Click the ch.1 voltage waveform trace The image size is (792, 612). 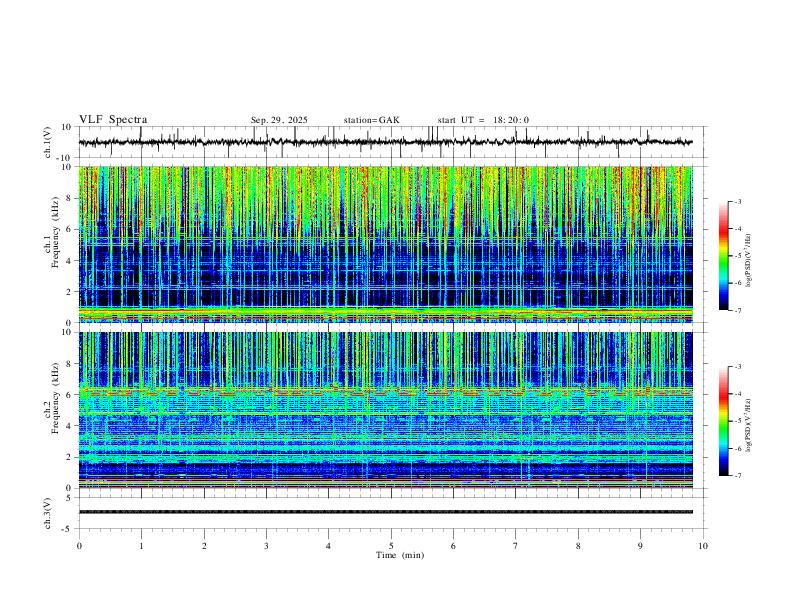[x=385, y=142]
